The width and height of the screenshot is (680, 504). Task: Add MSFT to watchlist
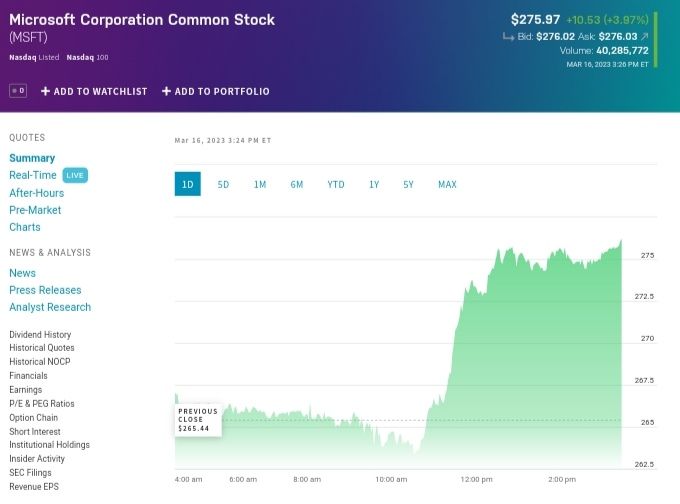pyautogui.click(x=94, y=92)
